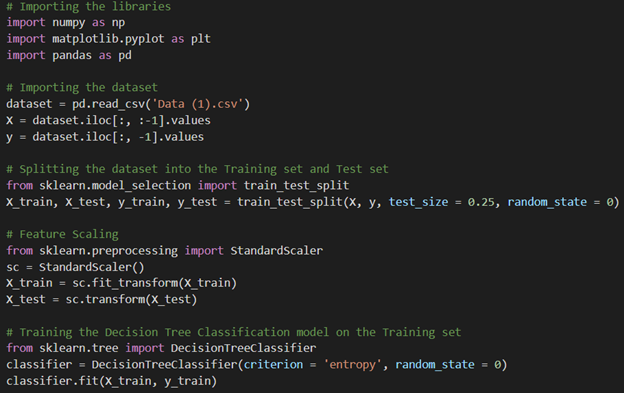Click 'pandas' in the import line
The height and width of the screenshot is (393, 624).
(72, 55)
